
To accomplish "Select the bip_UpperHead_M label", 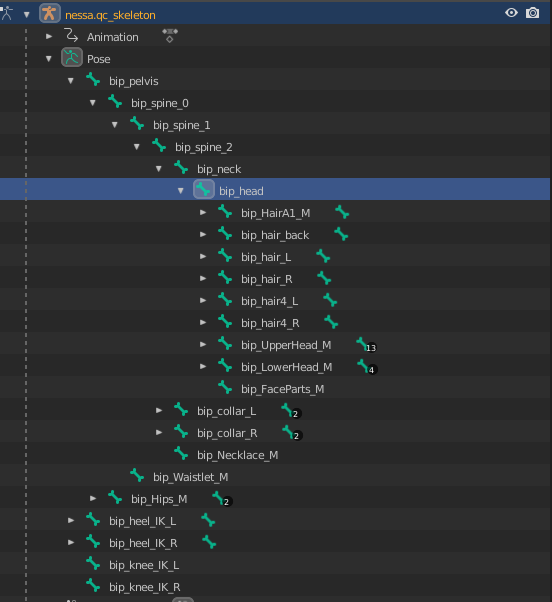I will coord(286,346).
